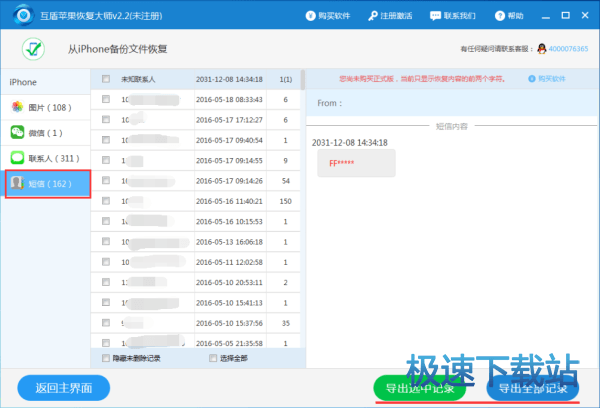
Task: Click the 返回主界面 button
Action: tap(64, 388)
